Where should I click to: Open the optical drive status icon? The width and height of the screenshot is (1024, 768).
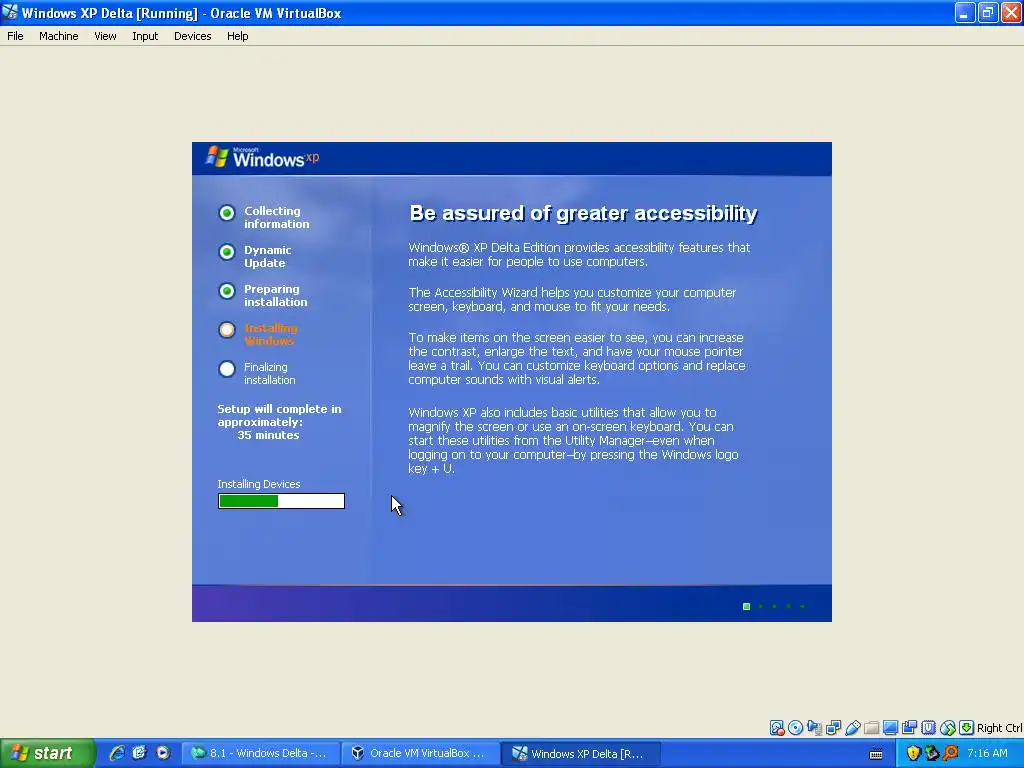tap(795, 728)
